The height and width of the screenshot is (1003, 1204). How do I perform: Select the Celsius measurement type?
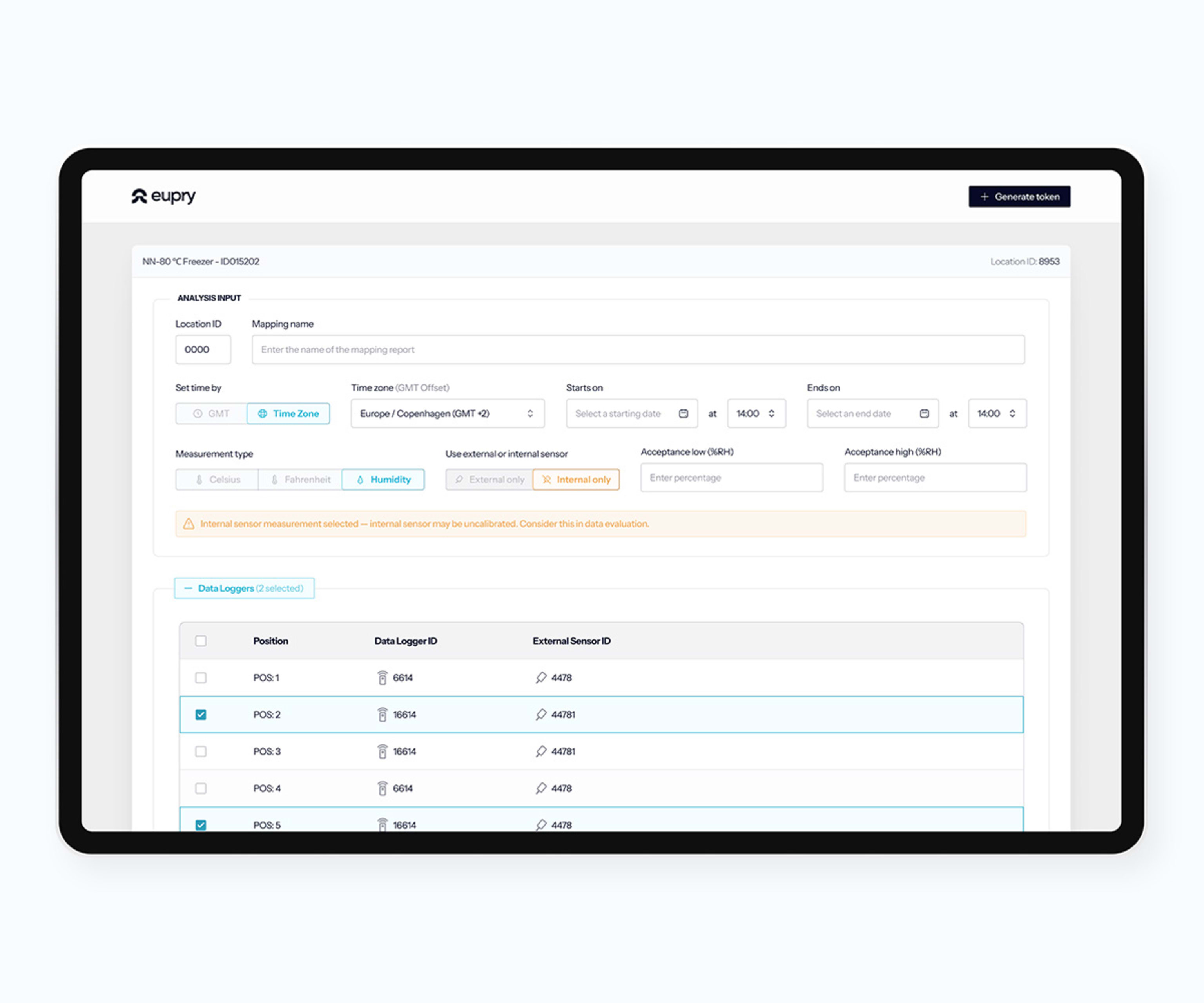pyautogui.click(x=217, y=479)
